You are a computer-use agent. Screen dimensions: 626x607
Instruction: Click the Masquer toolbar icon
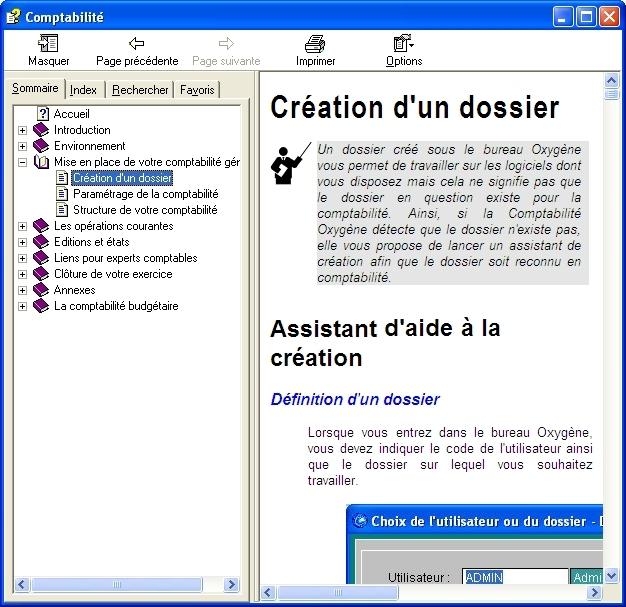(48, 43)
